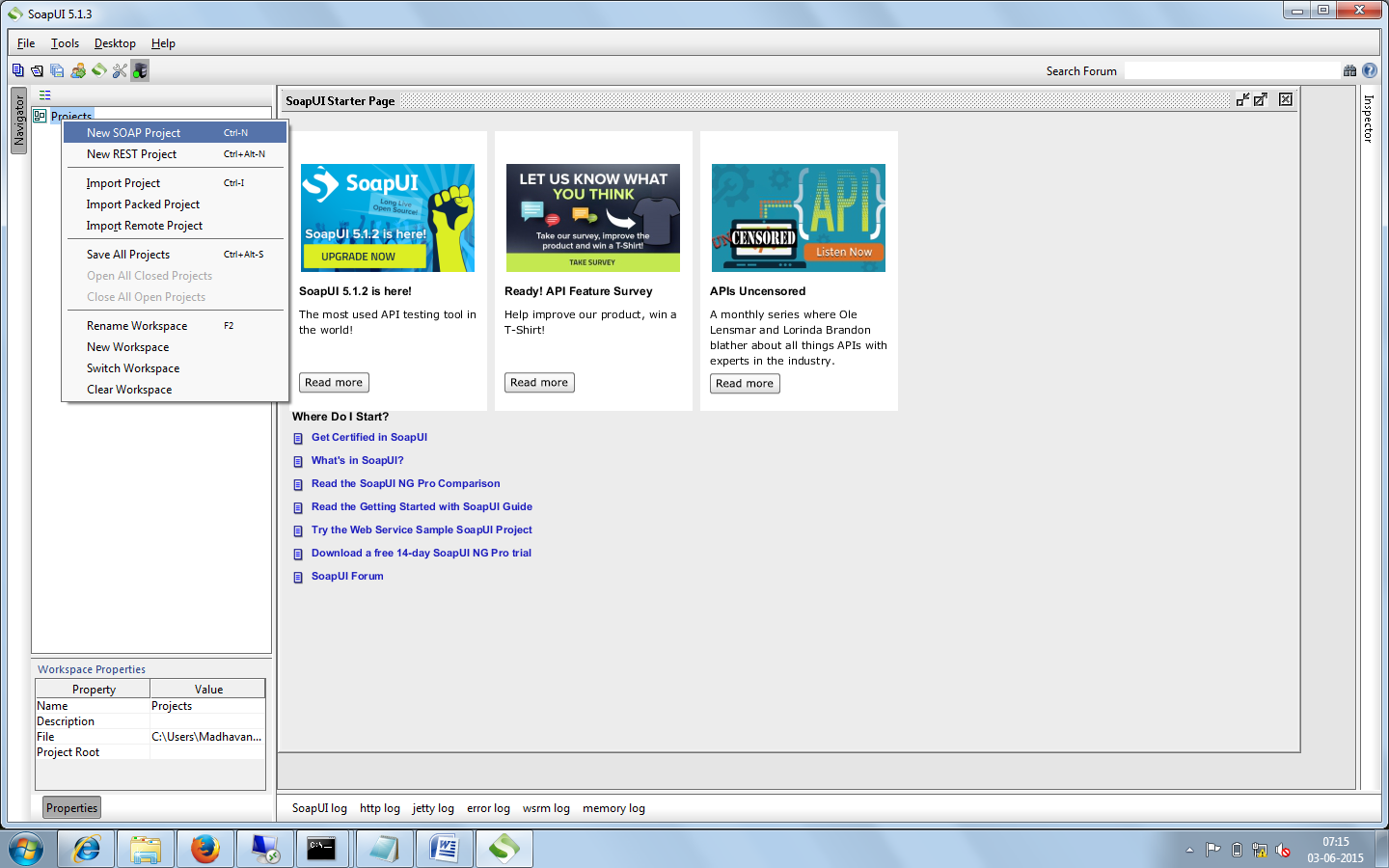Open the command prompt taskbar icon

pos(322,849)
